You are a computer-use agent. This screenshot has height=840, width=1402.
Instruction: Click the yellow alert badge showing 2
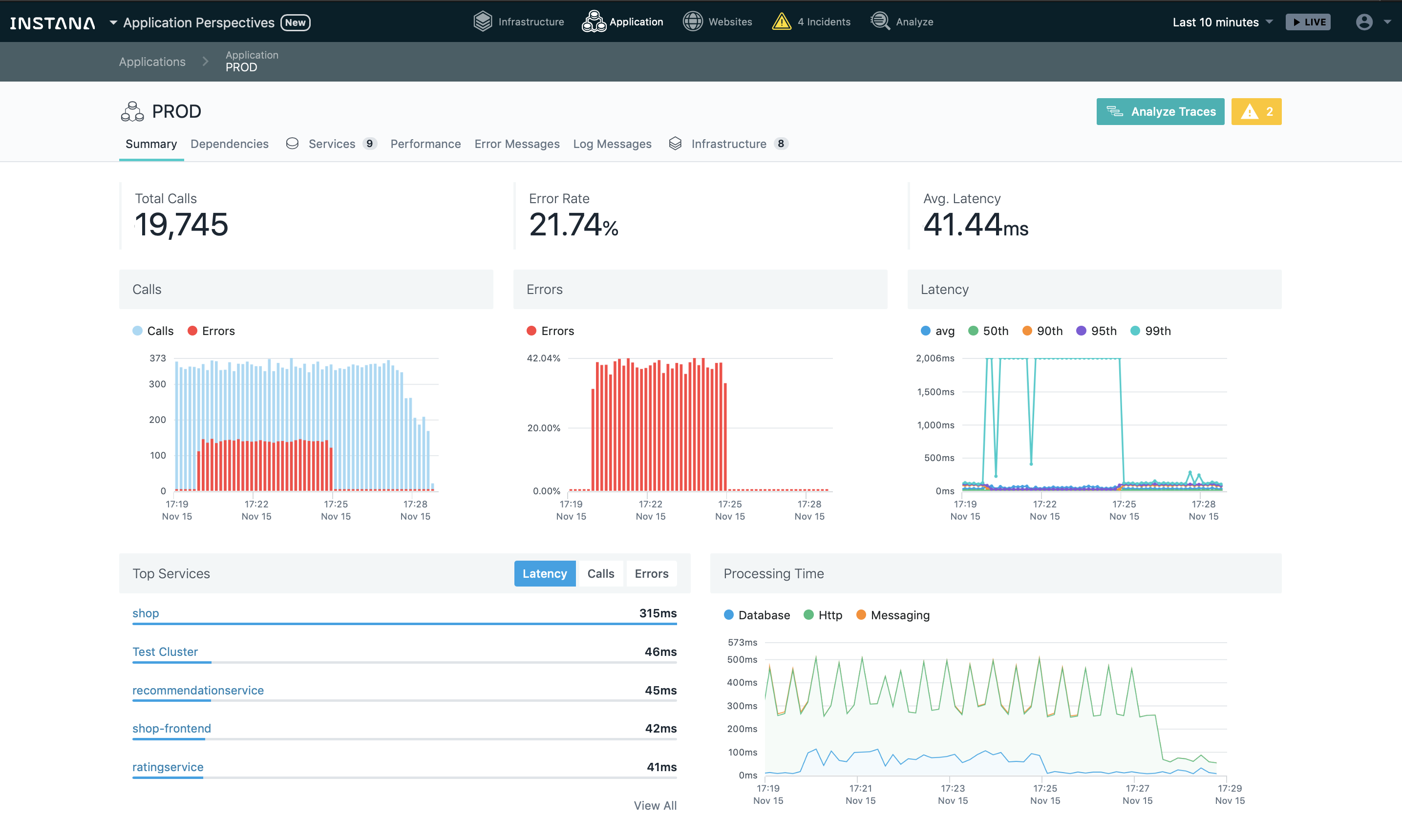pos(1256,111)
